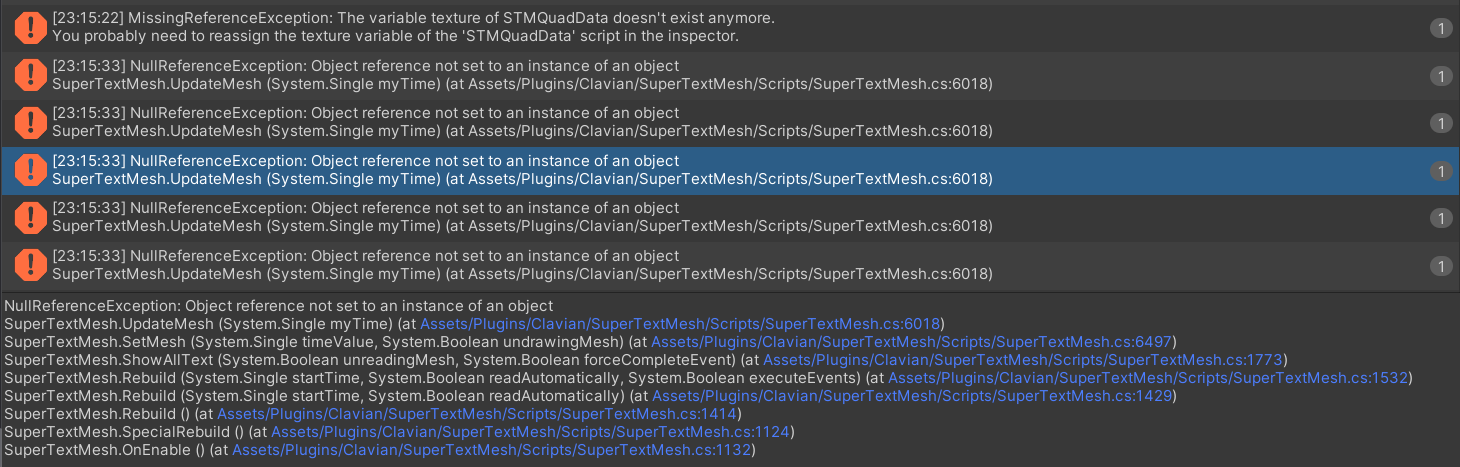
Task: Open the SuperTextMesh.cs:1532 Rebuild link
Action: pos(1148,378)
